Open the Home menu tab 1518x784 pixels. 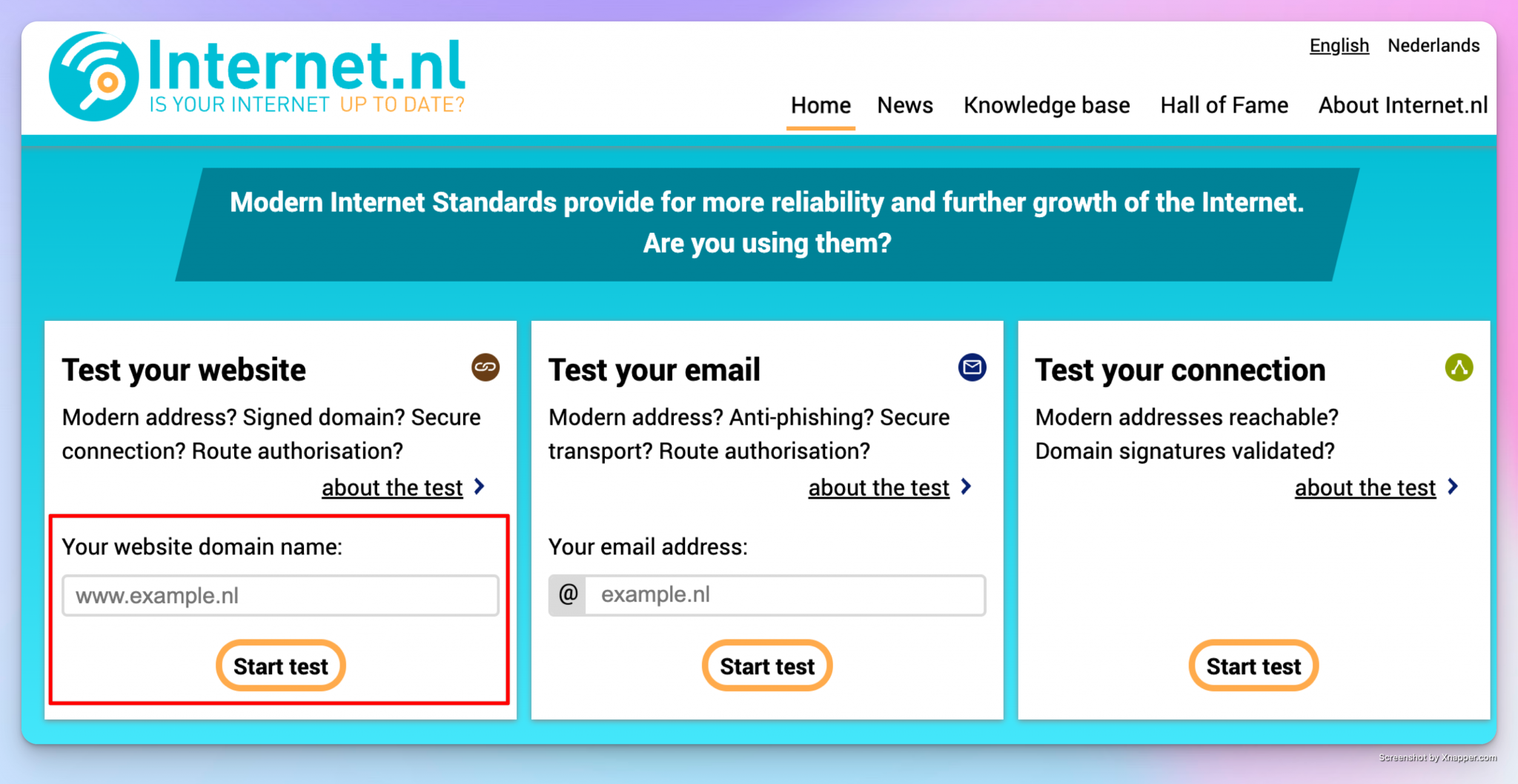[x=821, y=105]
